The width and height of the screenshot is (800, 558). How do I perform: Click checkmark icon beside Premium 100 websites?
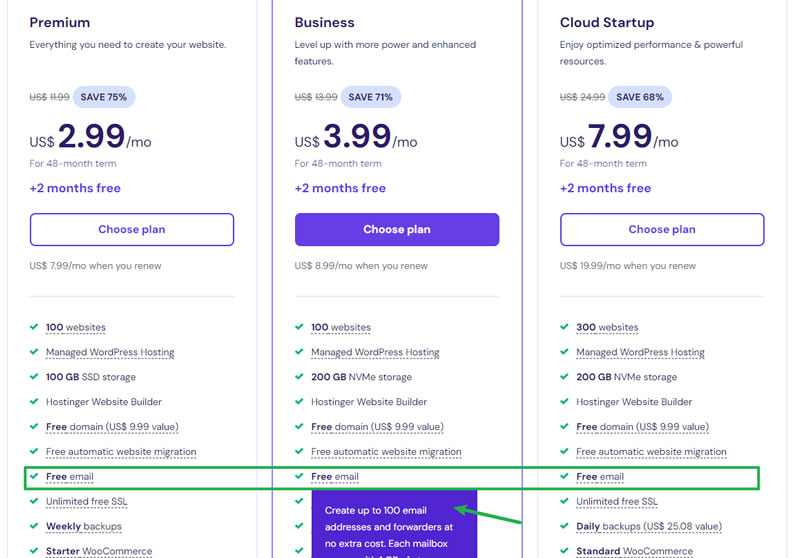coord(34,327)
